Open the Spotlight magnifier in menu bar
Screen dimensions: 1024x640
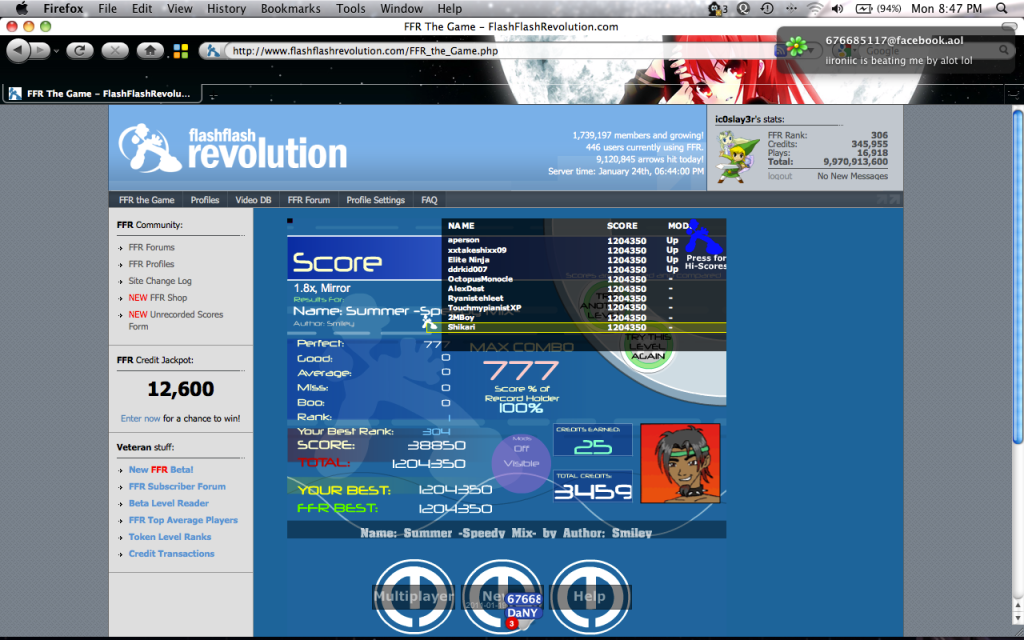(1003, 9)
